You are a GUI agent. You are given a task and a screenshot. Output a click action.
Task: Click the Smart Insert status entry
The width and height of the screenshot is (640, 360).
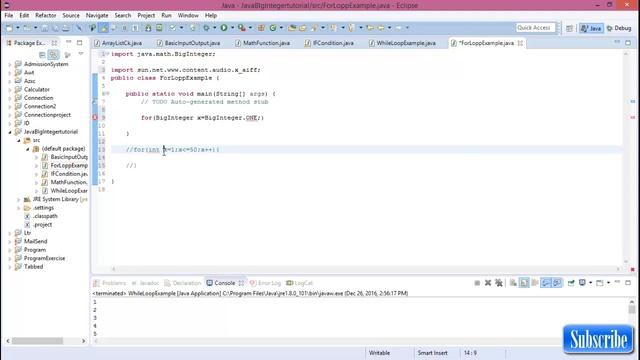tap(432, 353)
